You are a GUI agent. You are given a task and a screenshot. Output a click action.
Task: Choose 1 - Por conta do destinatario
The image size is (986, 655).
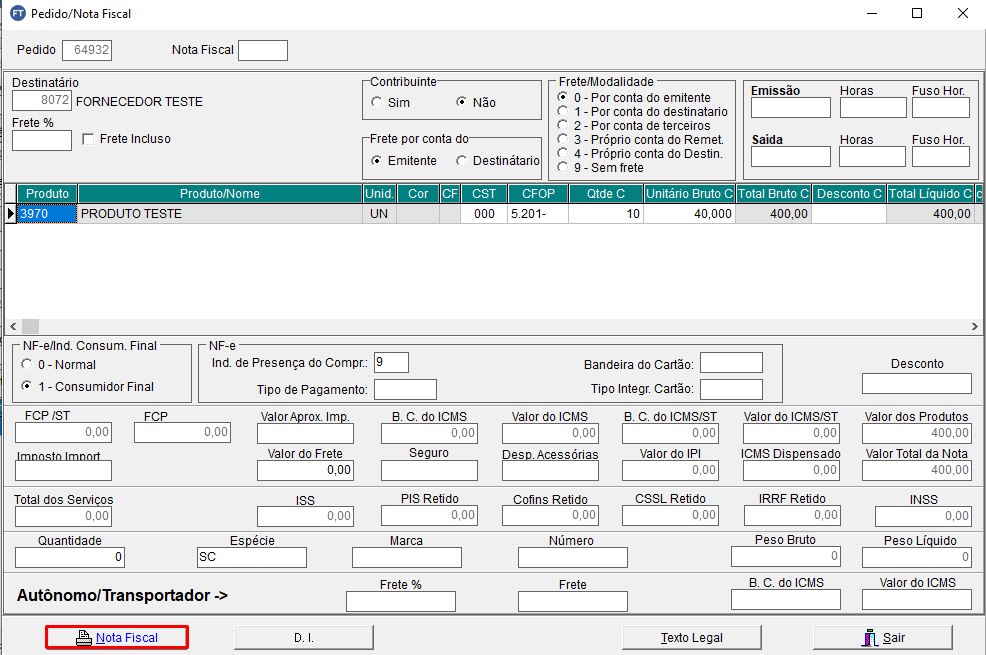pos(562,112)
